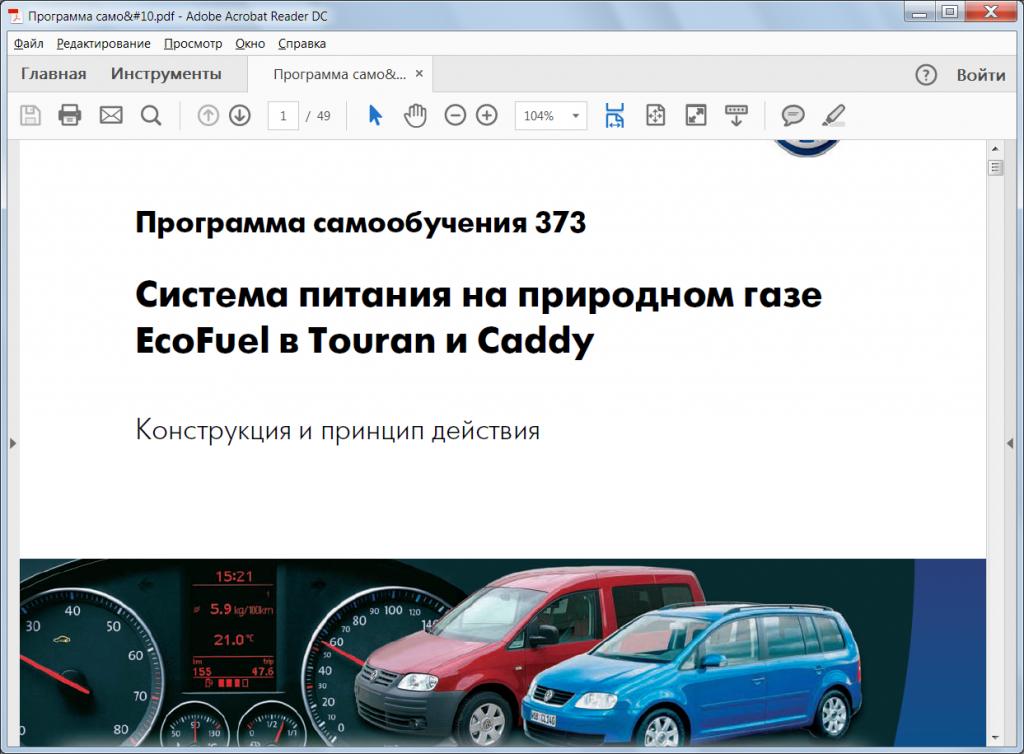Zoom in with plus icon
1024x754 pixels.
click(x=487, y=116)
